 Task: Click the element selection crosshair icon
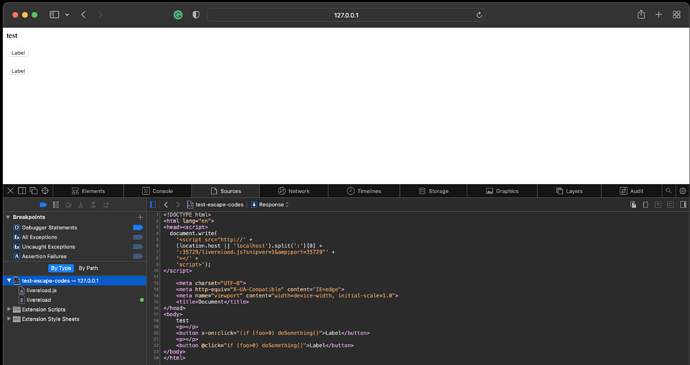tap(45, 191)
